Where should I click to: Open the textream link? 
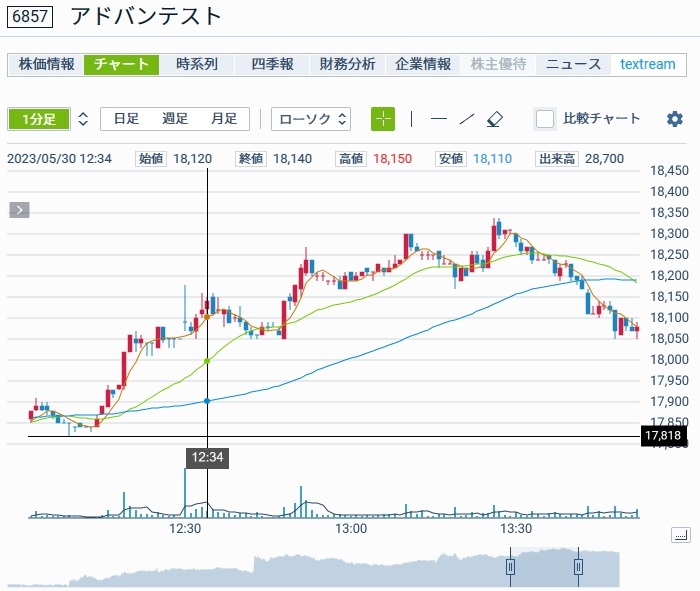(x=647, y=64)
